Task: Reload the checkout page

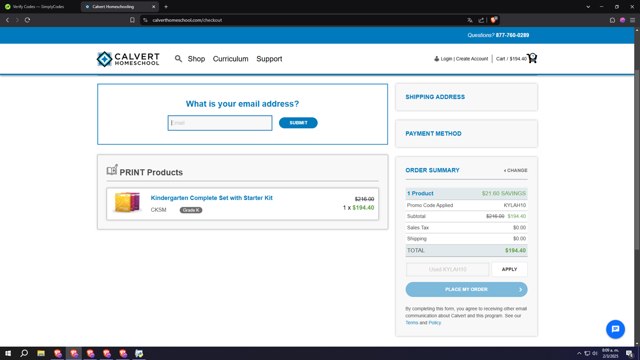Action: point(27,20)
